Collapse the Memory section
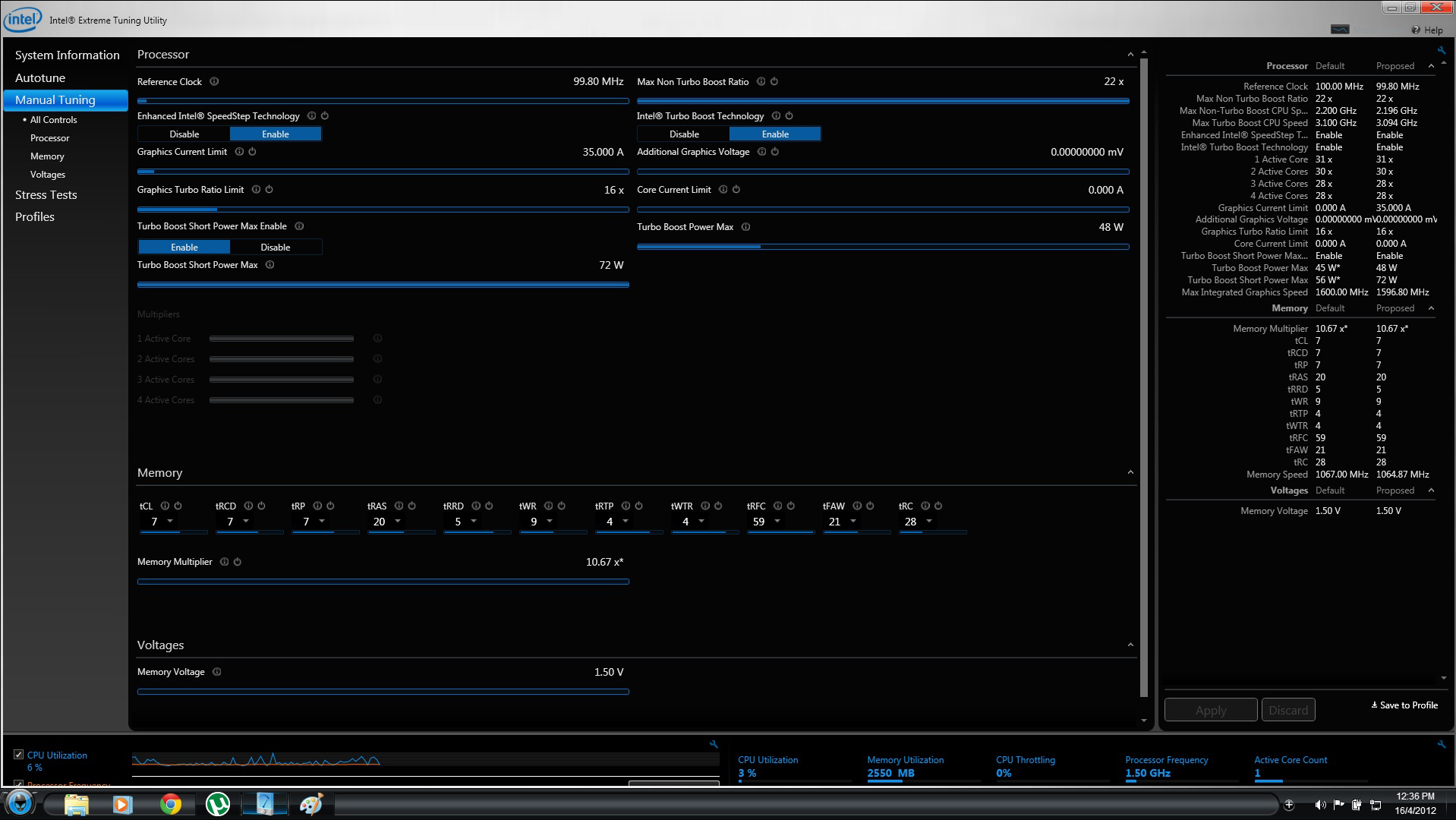The height and width of the screenshot is (820, 1456). (1130, 472)
